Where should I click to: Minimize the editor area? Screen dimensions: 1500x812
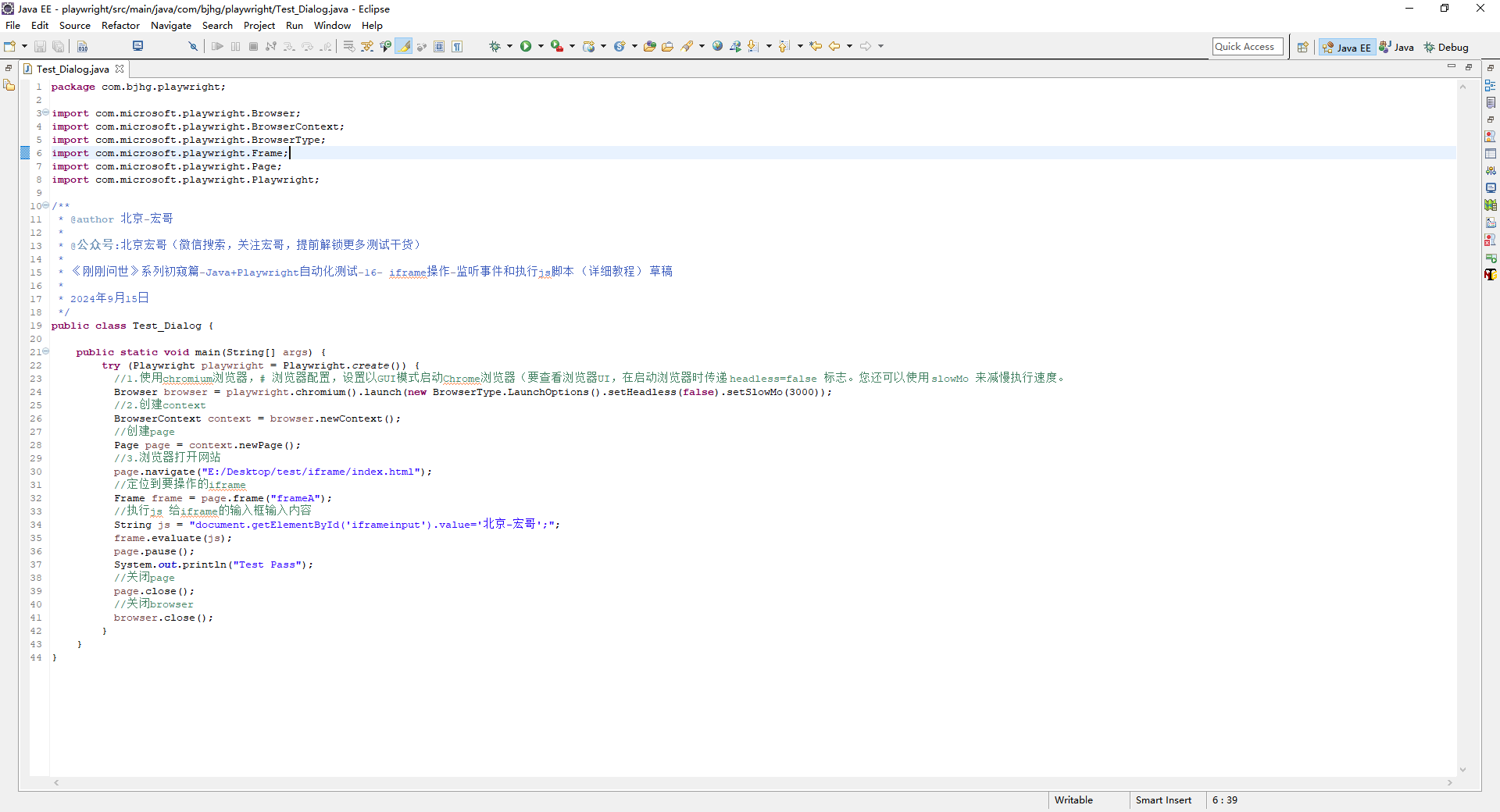pos(1452,67)
